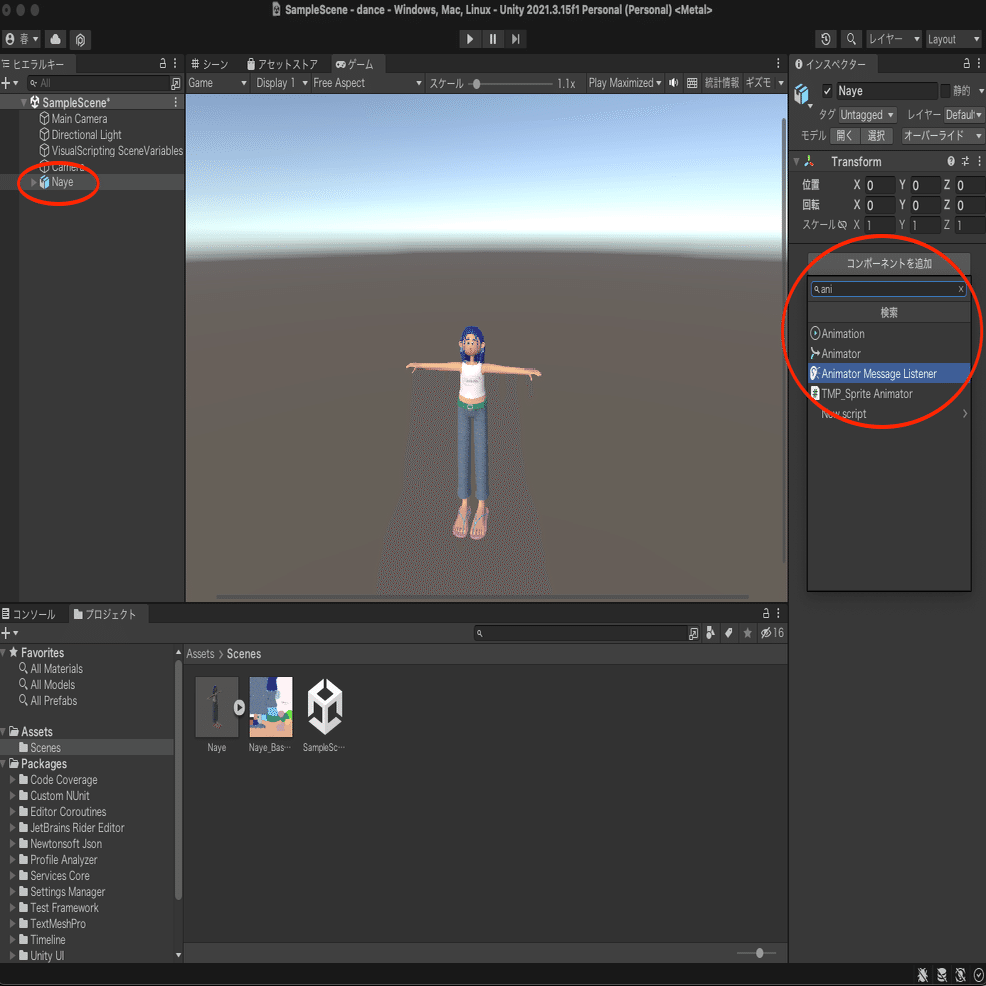Open SampleScene options kebab menu
Screen dimensions: 986x986
(x=175, y=102)
